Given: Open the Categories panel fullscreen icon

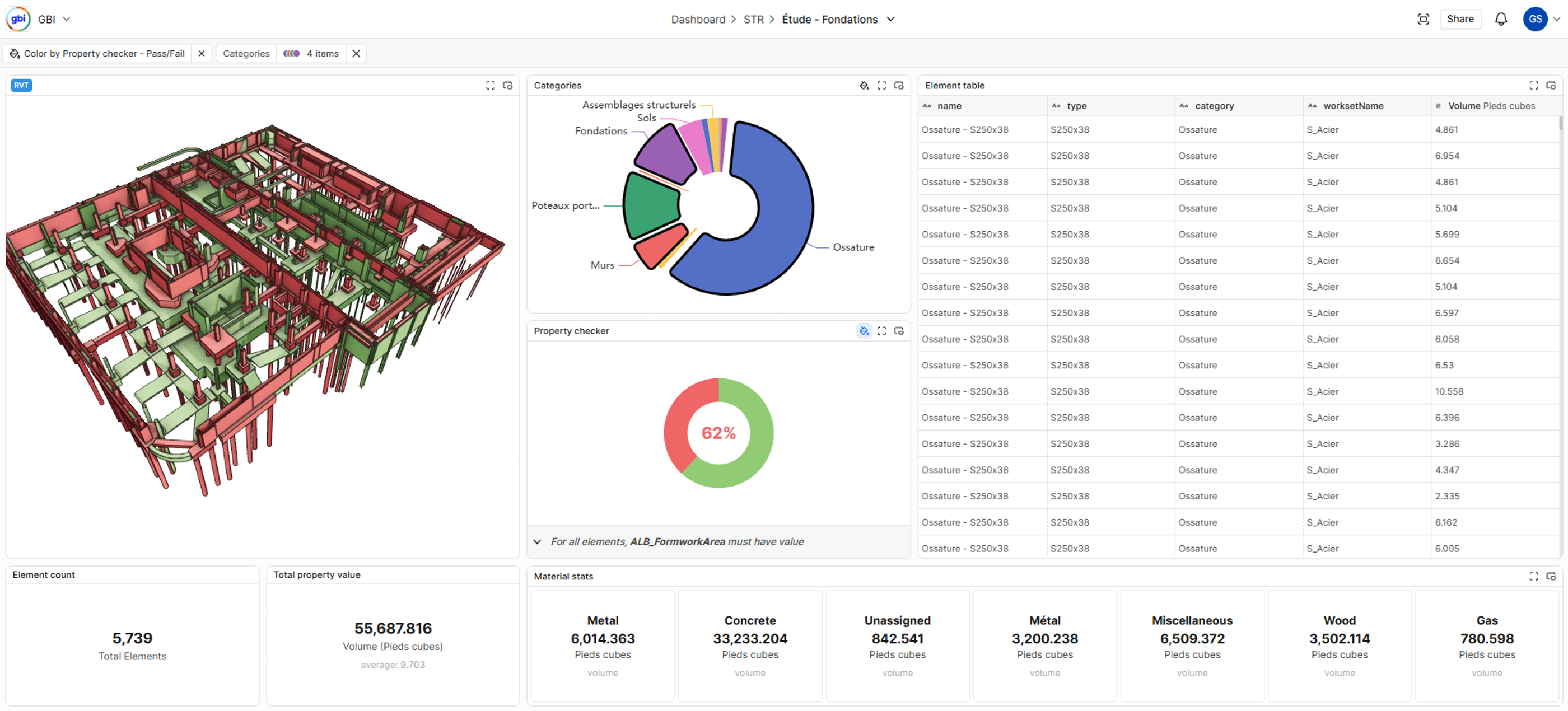Looking at the screenshot, I should tap(881, 85).
